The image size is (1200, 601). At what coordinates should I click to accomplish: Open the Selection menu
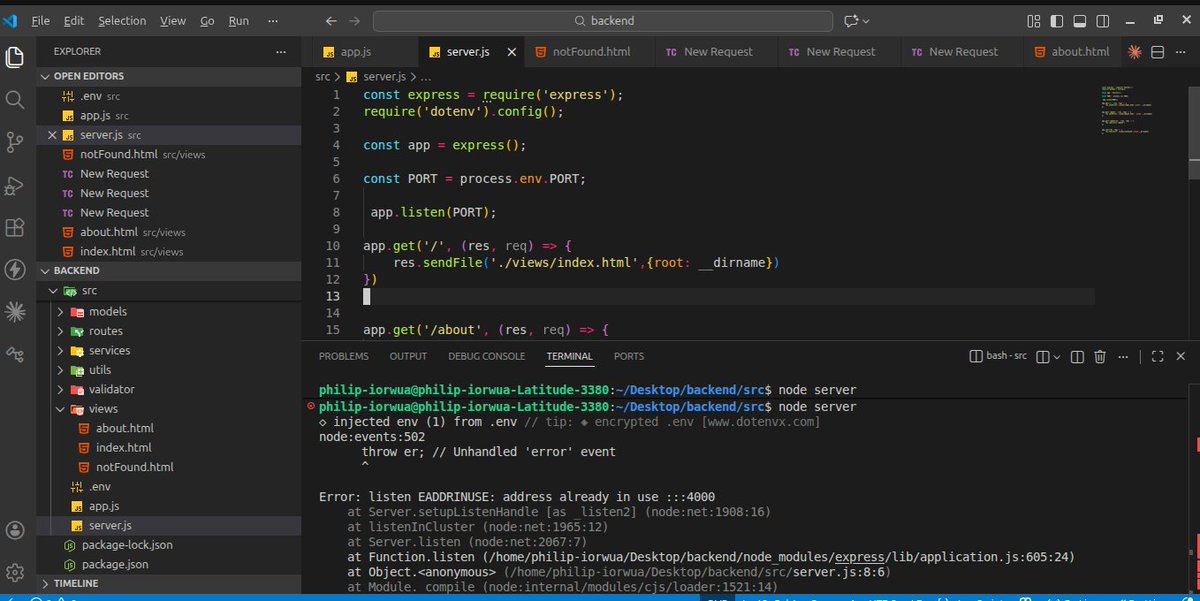click(121, 20)
